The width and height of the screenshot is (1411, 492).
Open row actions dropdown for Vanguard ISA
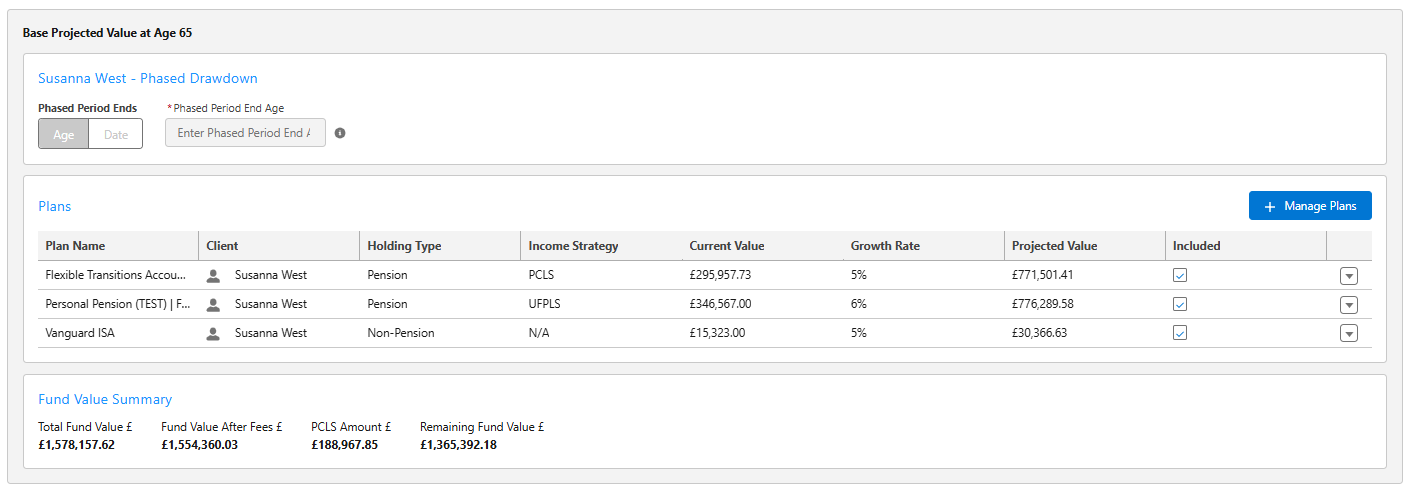[1348, 334]
